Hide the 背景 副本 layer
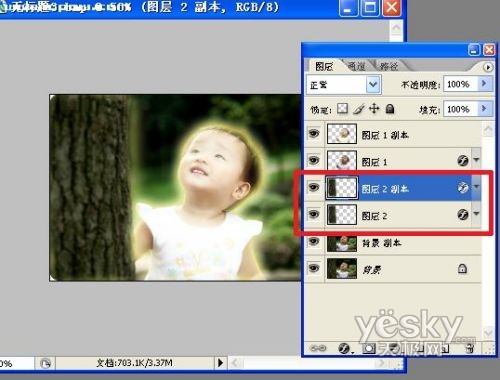This screenshot has height=380, width=500. coord(314,241)
